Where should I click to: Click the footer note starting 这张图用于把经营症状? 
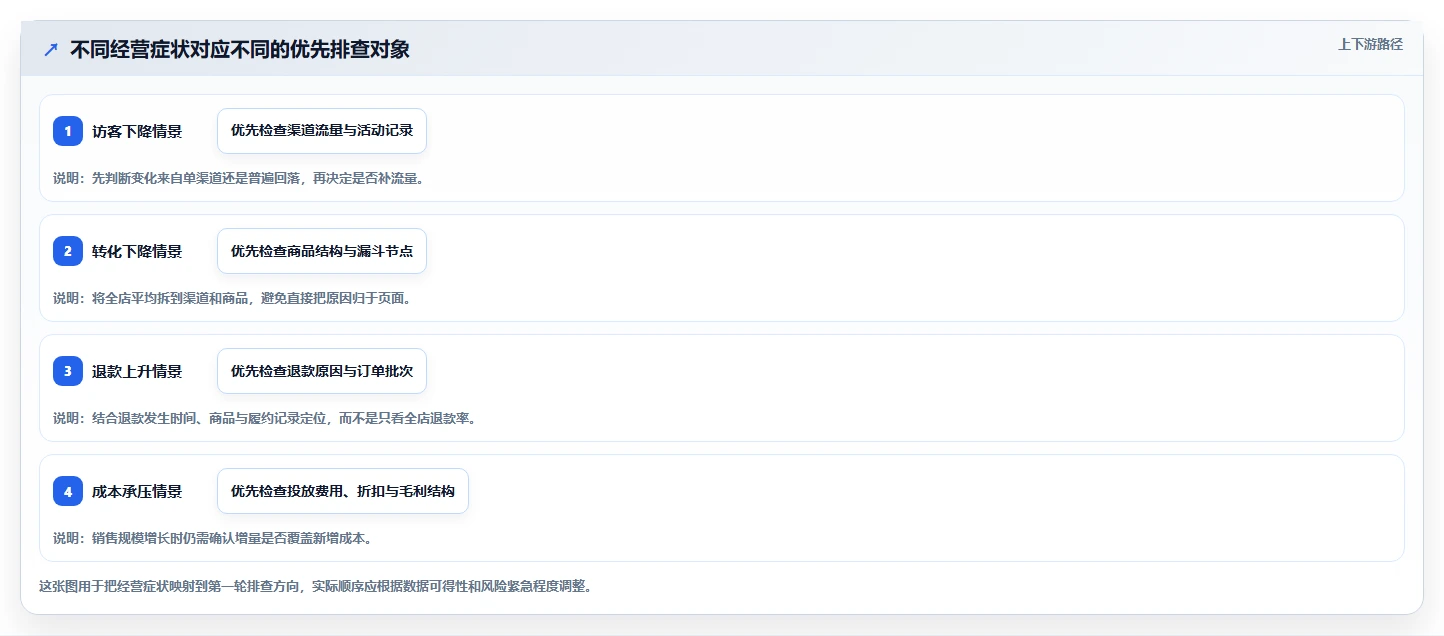tap(315, 586)
